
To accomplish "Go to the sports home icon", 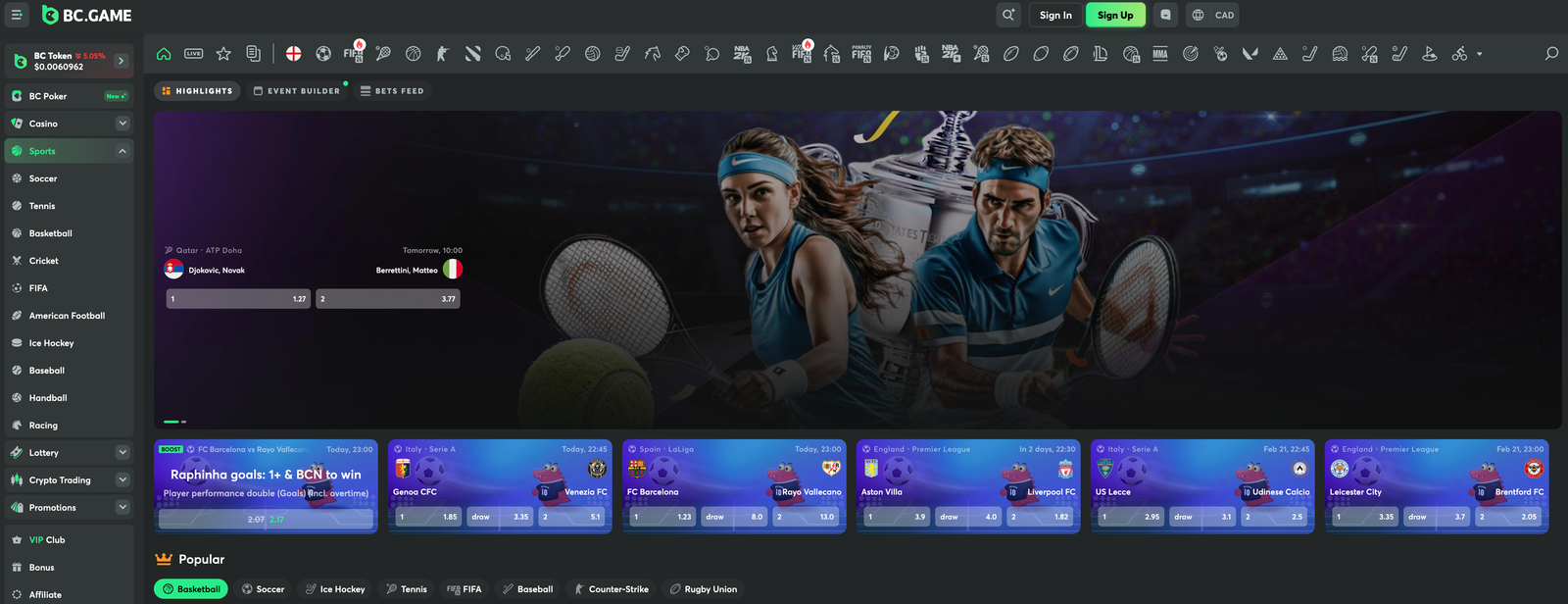I will point(164,54).
